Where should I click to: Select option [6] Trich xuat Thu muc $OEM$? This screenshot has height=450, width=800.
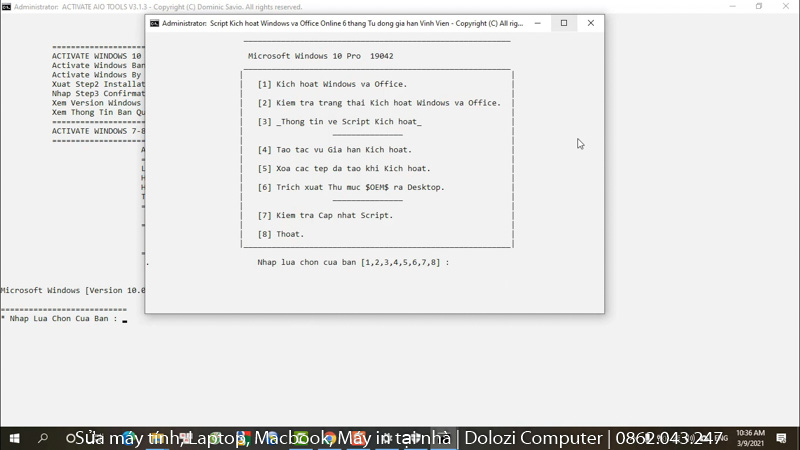[351, 187]
